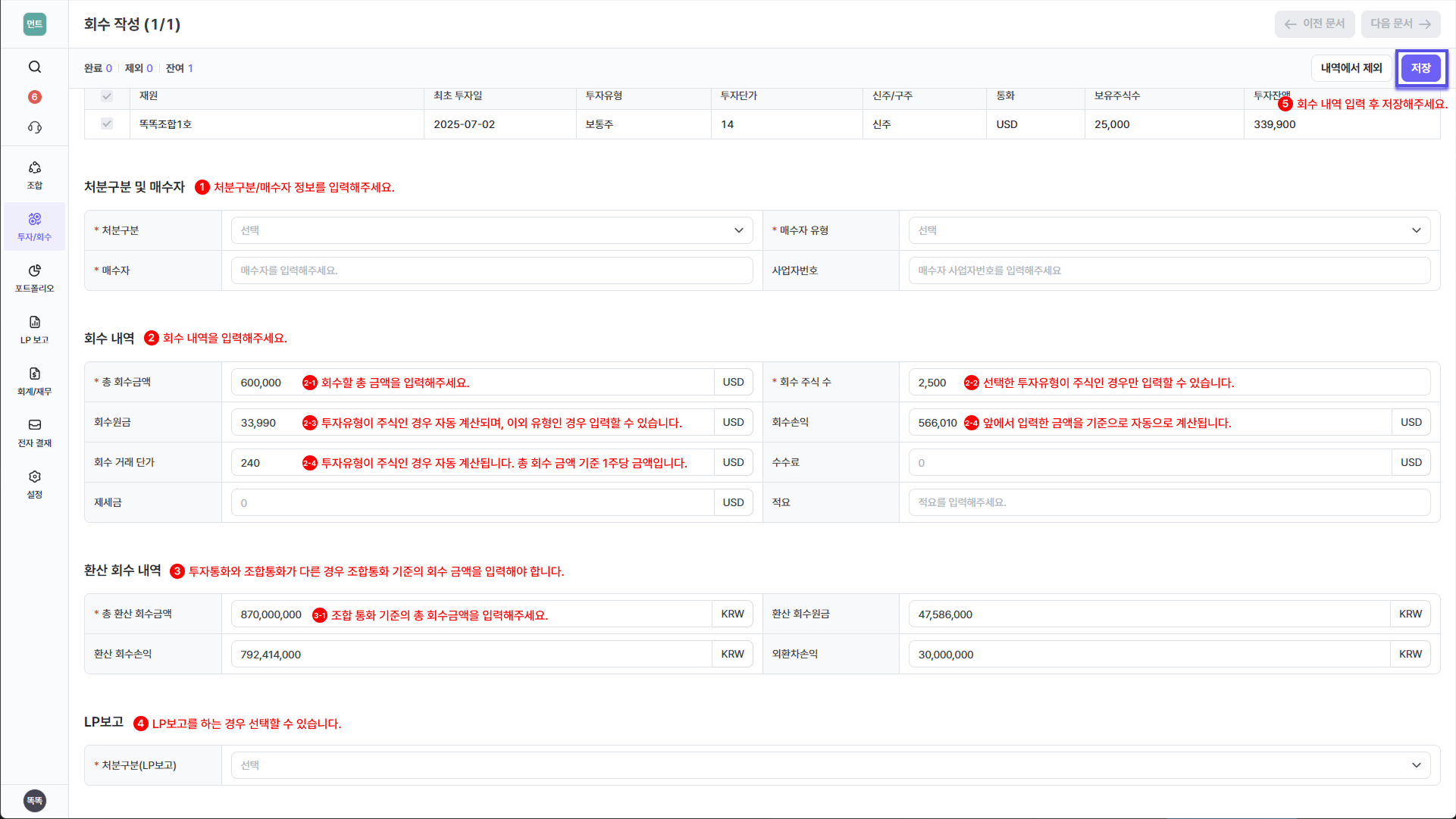The width and height of the screenshot is (1456, 819).
Task: Open the 포트폴리오 sidebar section
Action: (35, 278)
